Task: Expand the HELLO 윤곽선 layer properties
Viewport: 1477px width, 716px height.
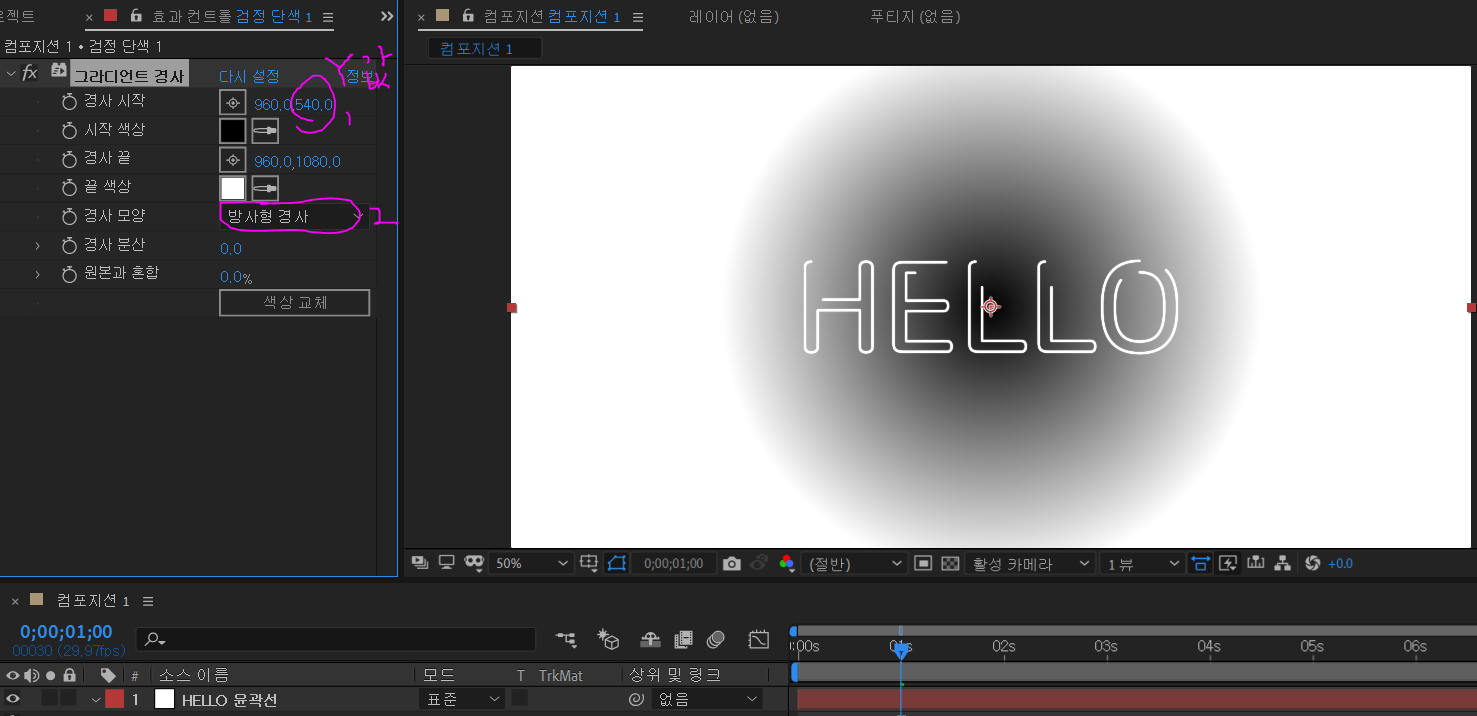Action: [x=96, y=700]
